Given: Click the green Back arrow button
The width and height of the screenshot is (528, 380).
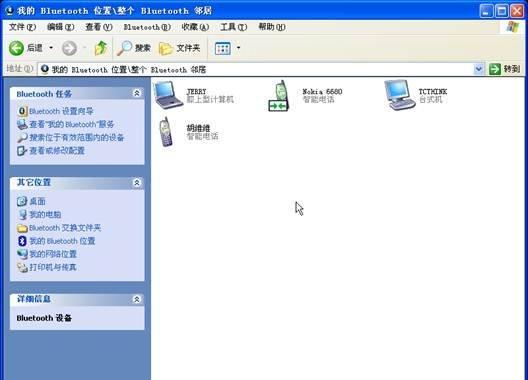Looking at the screenshot, I should point(16,48).
